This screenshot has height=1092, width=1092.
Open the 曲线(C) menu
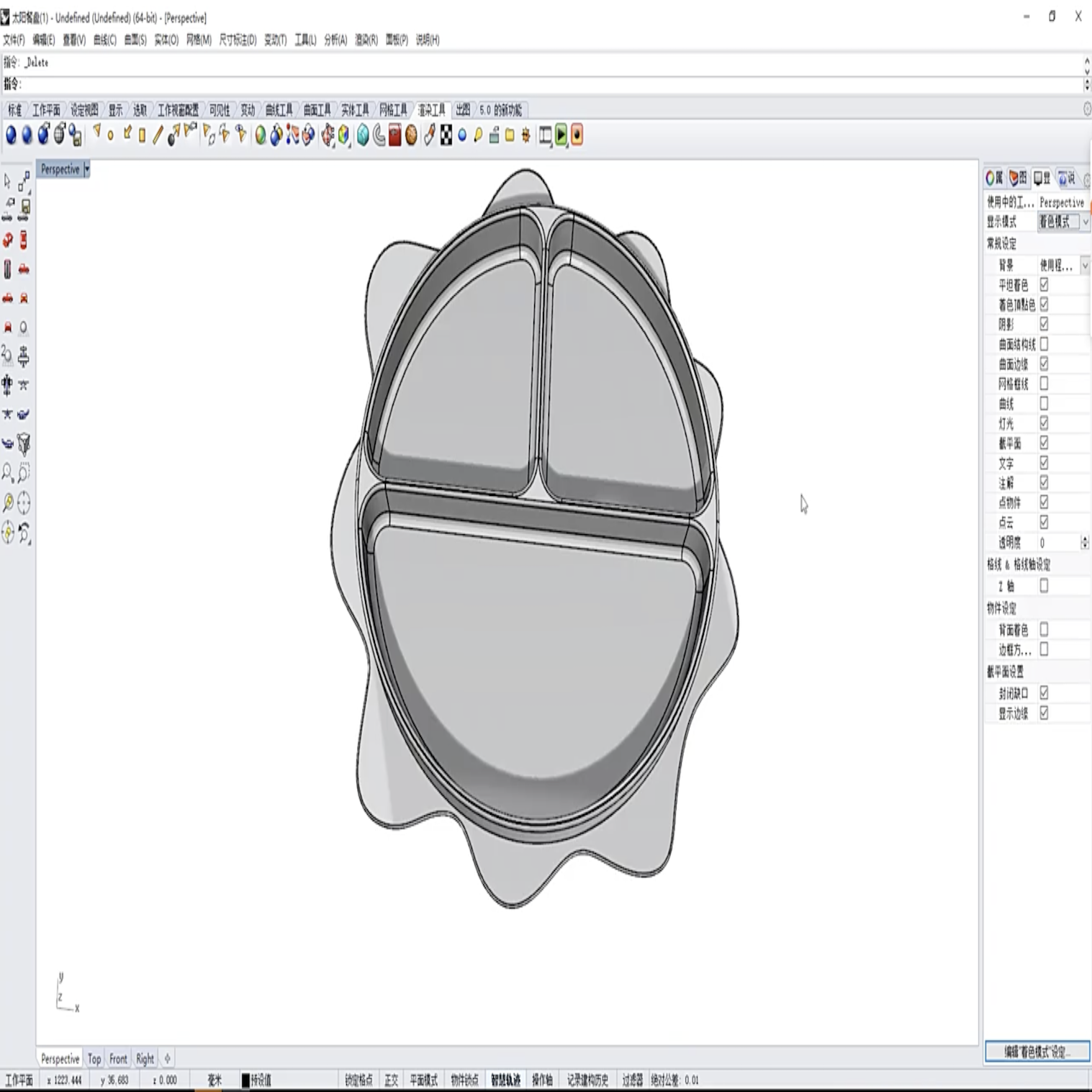[x=104, y=40]
